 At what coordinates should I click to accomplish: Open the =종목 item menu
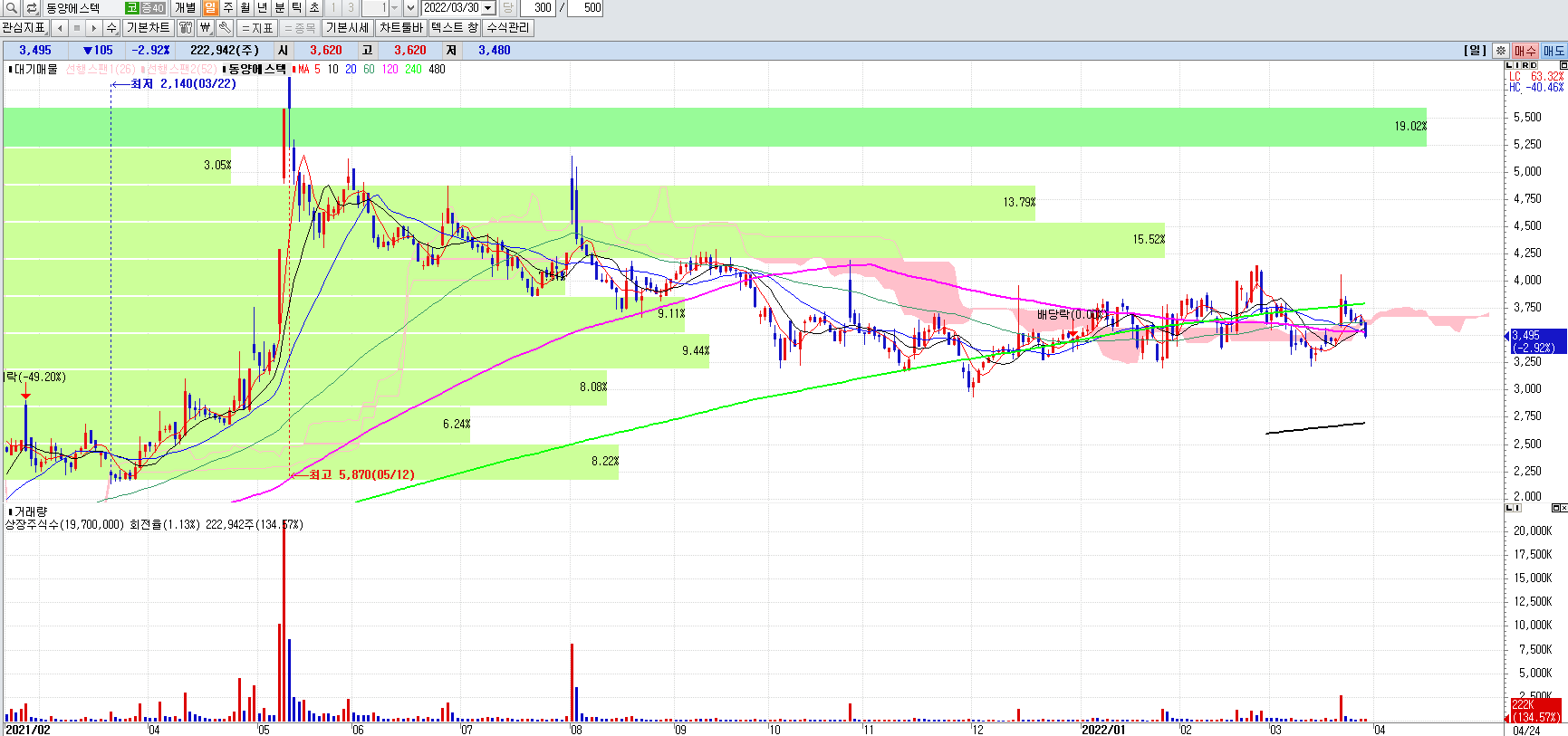[300, 28]
